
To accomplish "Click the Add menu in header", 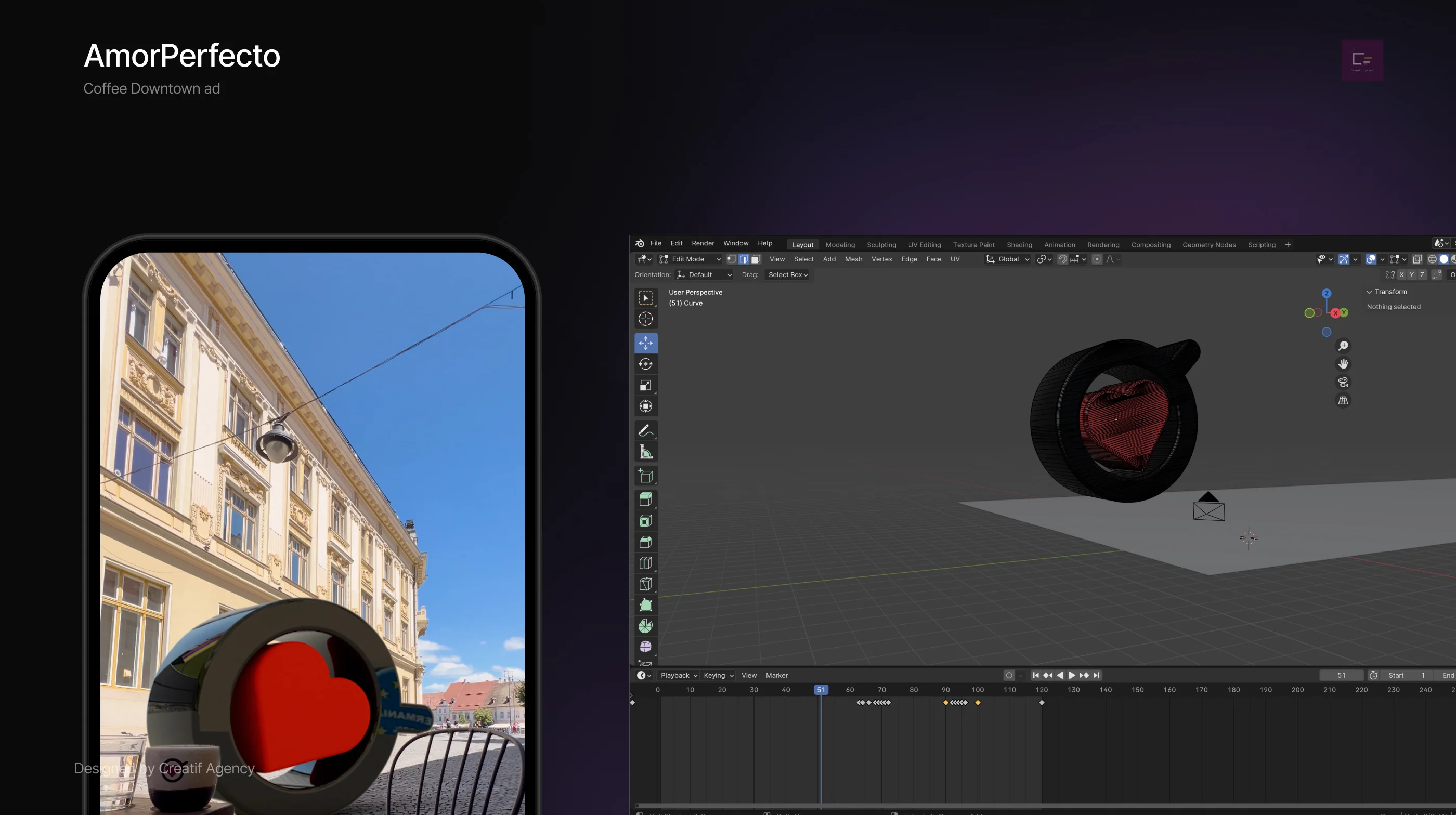I will (x=828, y=259).
